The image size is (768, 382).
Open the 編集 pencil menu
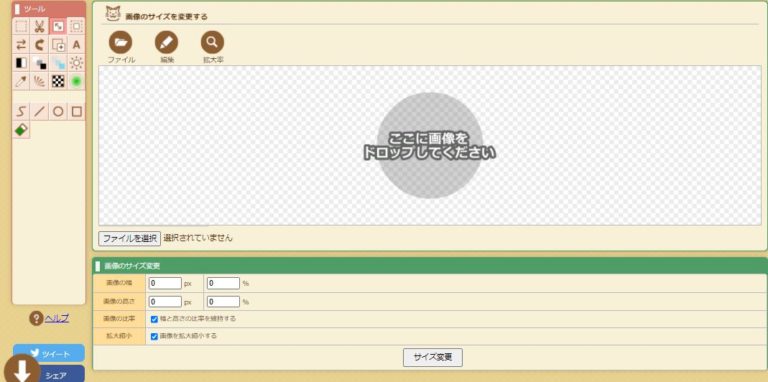tap(167, 43)
